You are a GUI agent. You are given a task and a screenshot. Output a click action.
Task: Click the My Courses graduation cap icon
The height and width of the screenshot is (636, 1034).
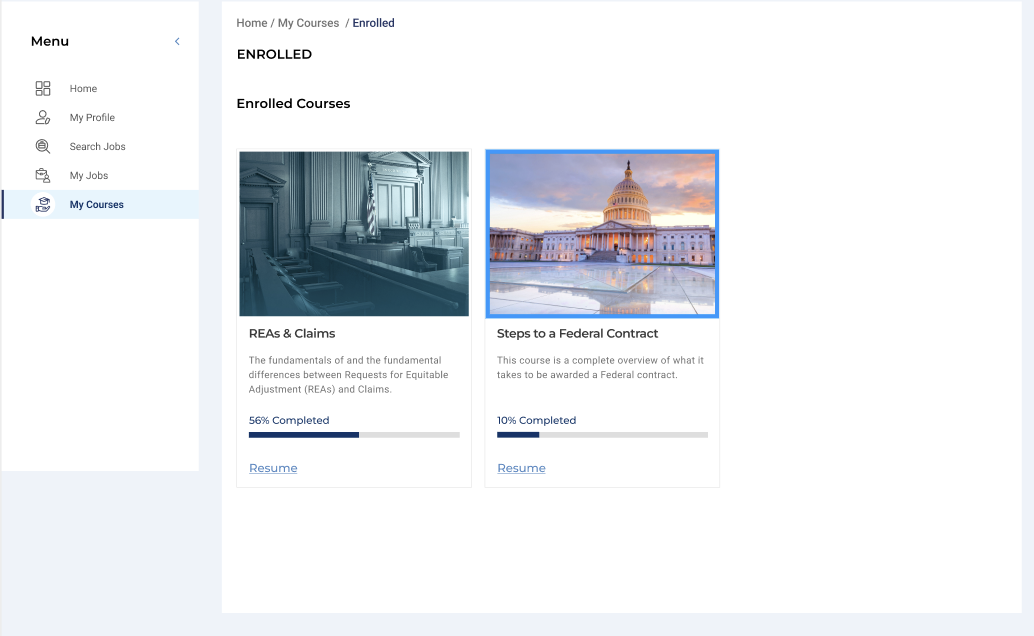click(x=43, y=205)
